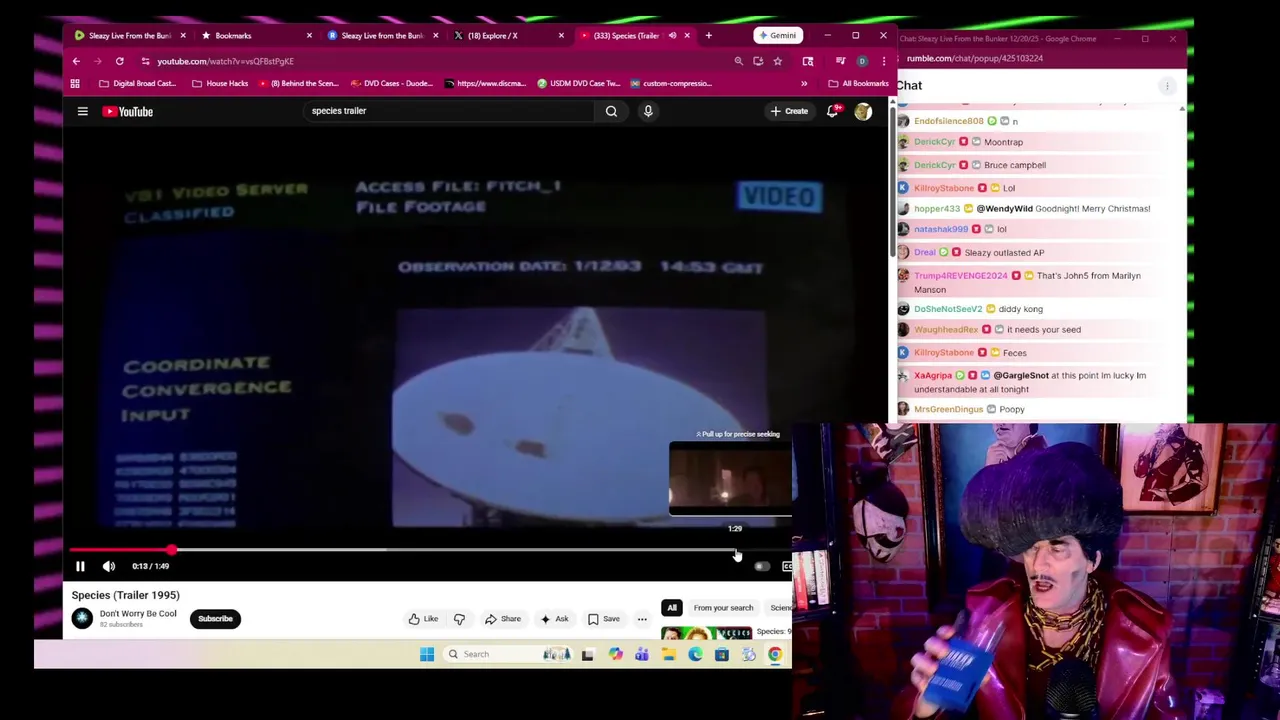Open the 'House Hacks' bookmark folder

click(x=220, y=84)
